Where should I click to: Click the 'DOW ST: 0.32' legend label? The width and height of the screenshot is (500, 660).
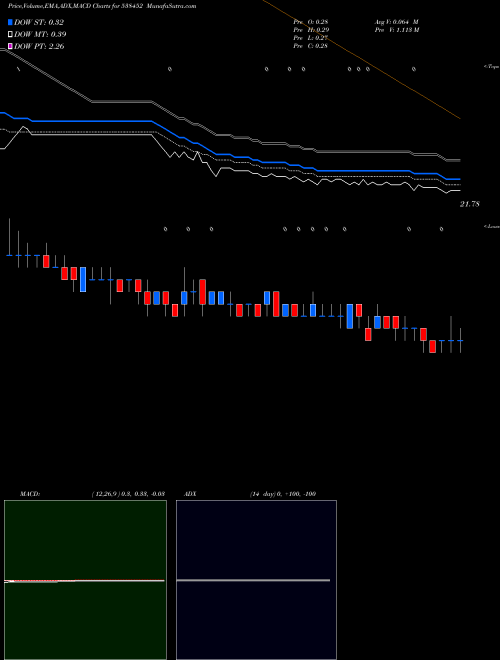point(39,22)
